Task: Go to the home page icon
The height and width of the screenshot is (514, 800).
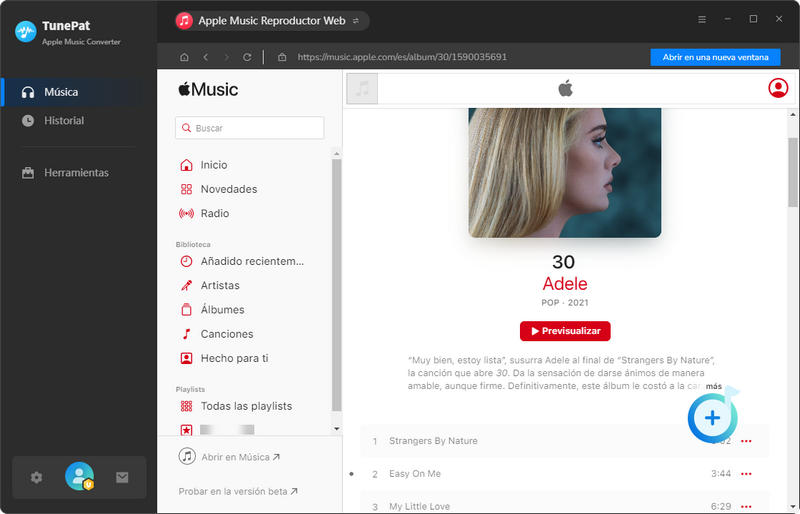Action: [x=183, y=57]
